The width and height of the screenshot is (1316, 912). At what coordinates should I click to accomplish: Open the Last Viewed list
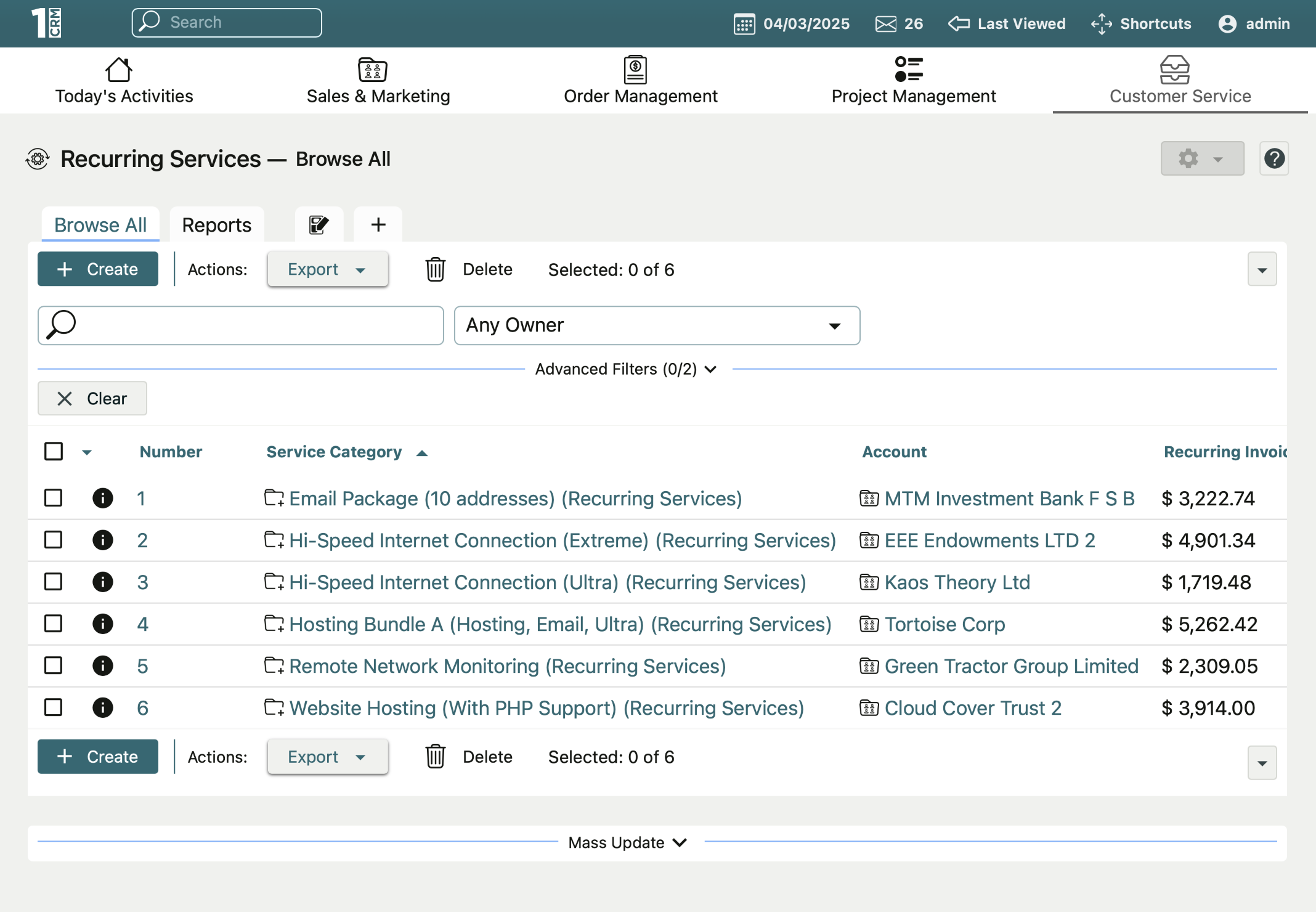tap(1007, 24)
